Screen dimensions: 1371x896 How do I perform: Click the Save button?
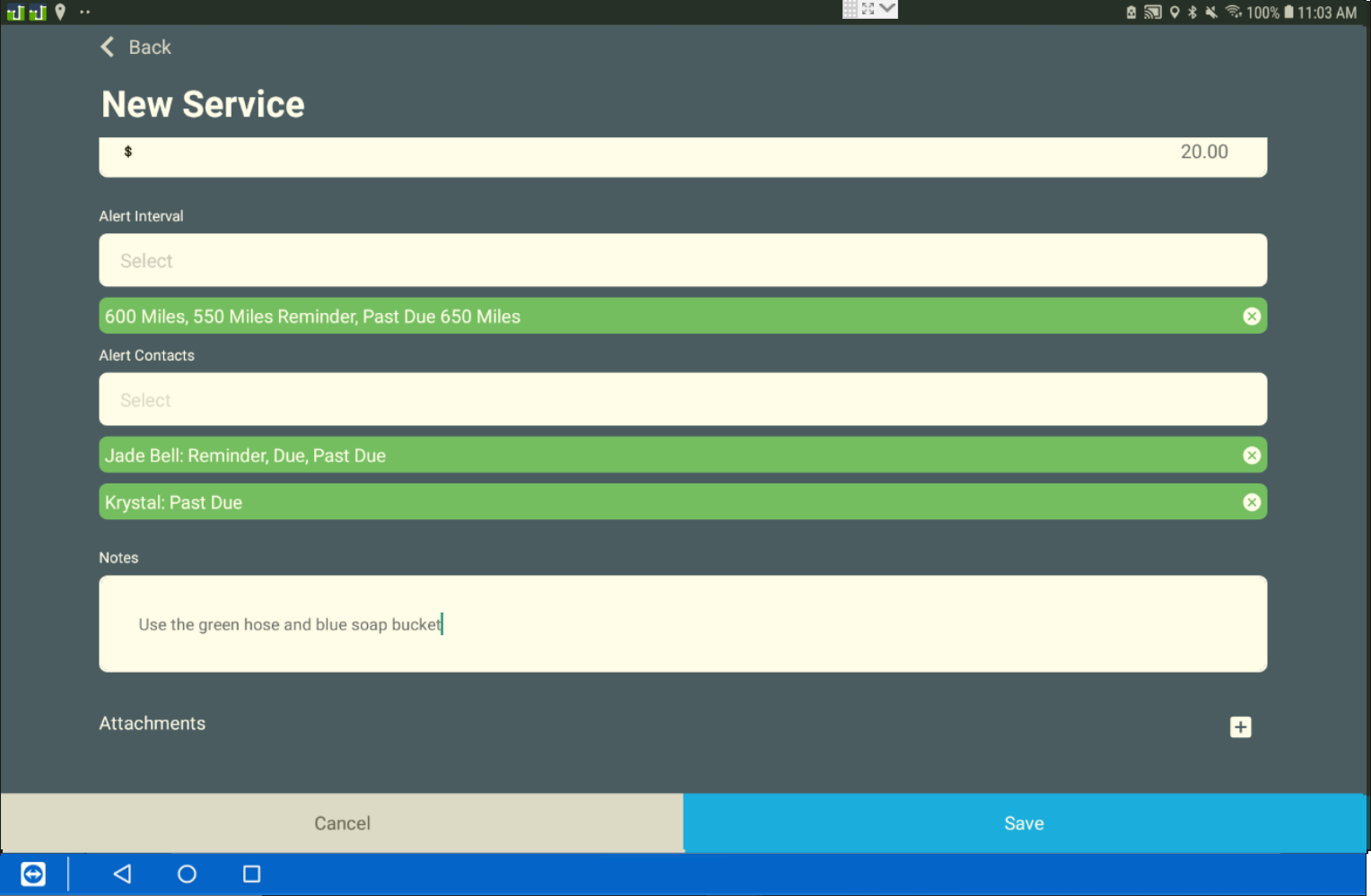tap(1024, 823)
